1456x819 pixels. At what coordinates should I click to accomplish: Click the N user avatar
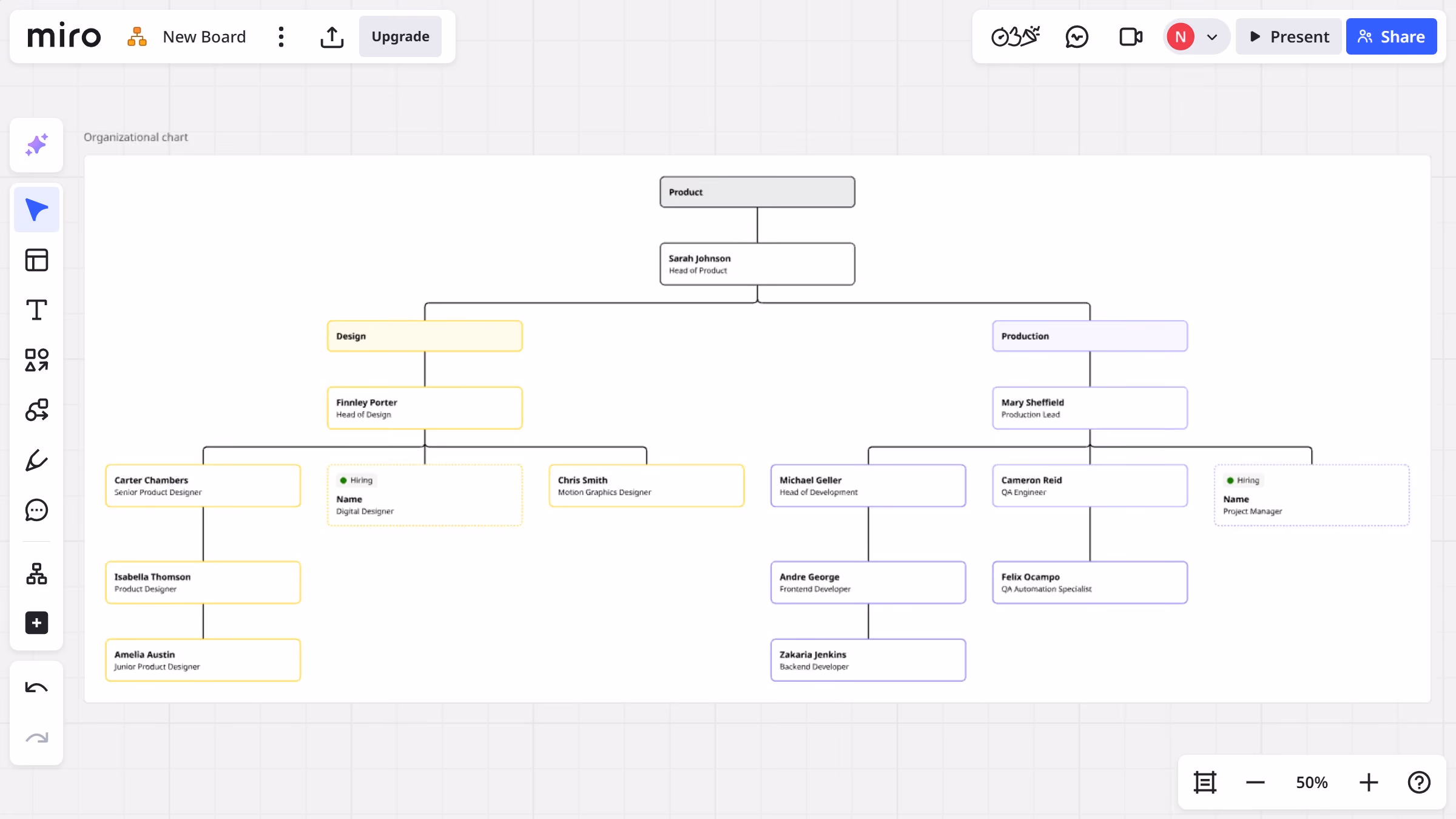(1180, 36)
